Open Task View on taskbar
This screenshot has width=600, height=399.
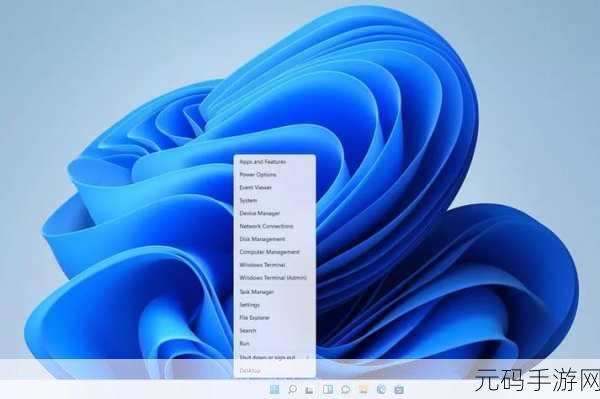click(x=309, y=390)
